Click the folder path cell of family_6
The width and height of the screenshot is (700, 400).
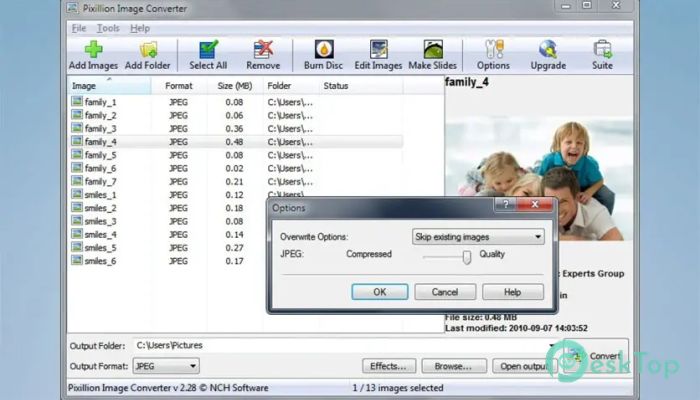pos(290,168)
